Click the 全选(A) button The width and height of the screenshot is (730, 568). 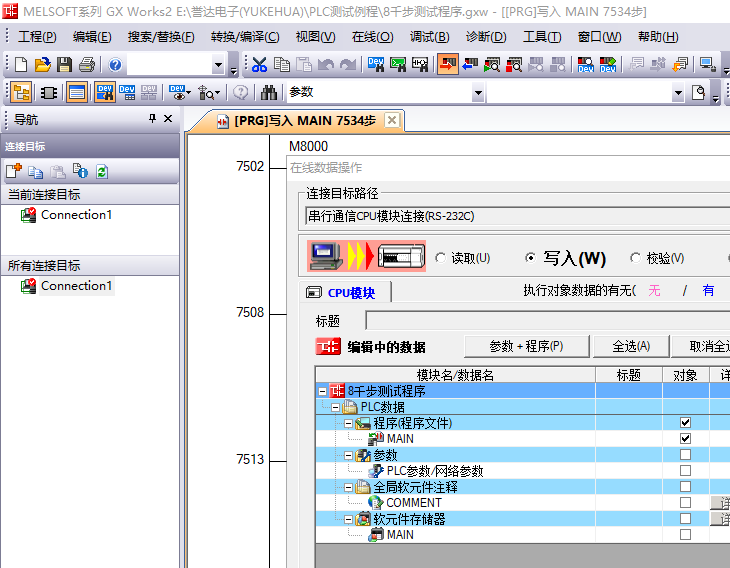(x=631, y=346)
